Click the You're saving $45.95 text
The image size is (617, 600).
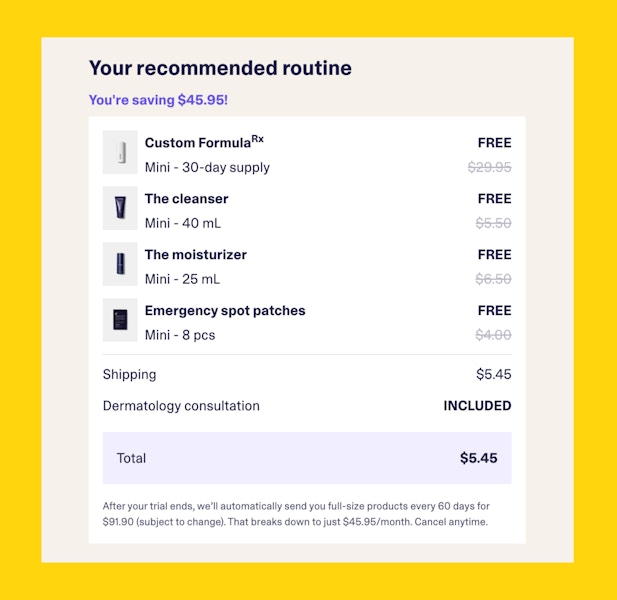(x=158, y=100)
